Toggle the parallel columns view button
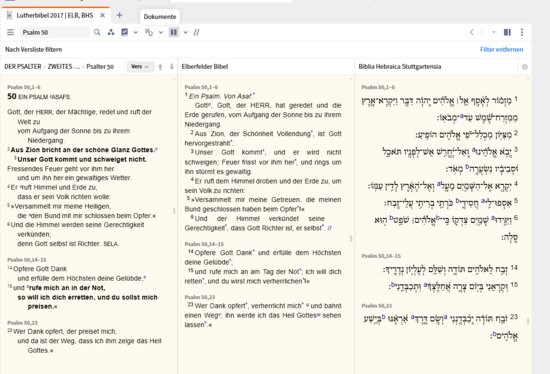 tap(174, 32)
